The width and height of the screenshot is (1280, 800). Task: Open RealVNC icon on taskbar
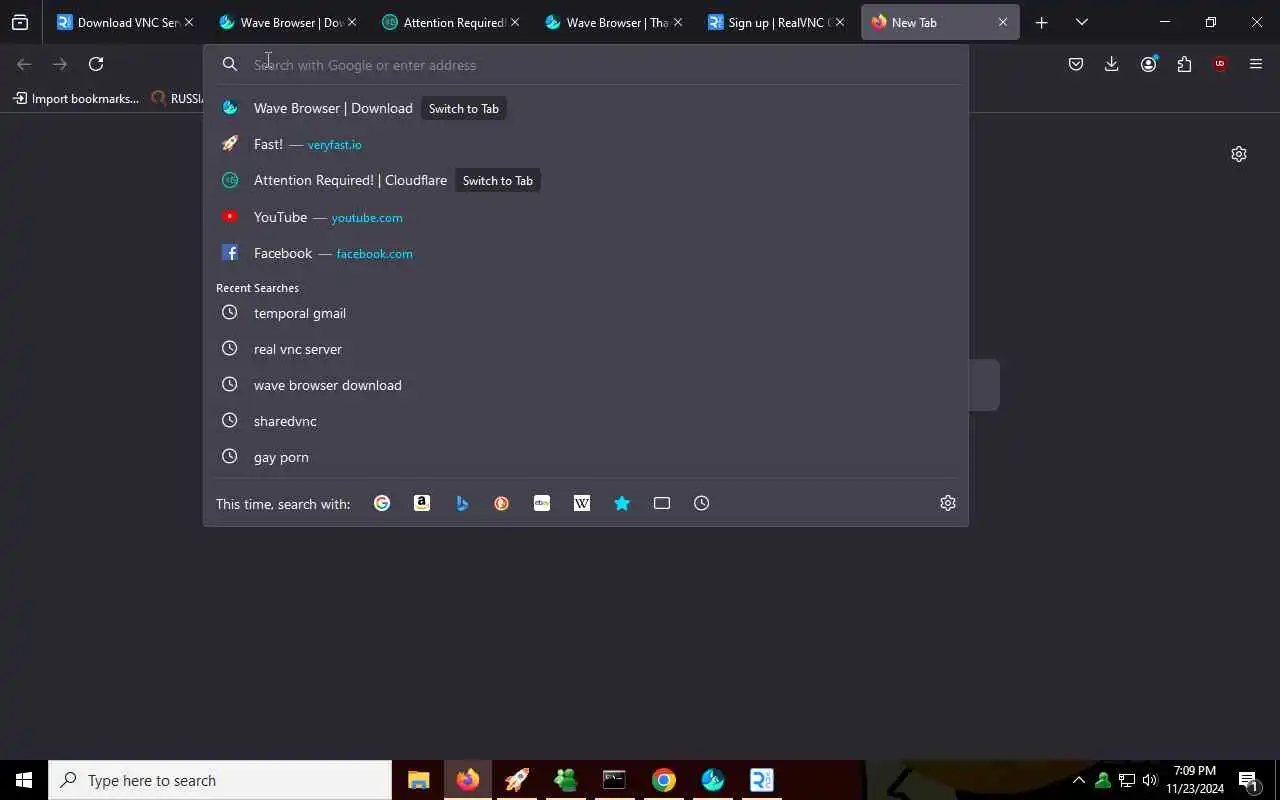tap(762, 780)
